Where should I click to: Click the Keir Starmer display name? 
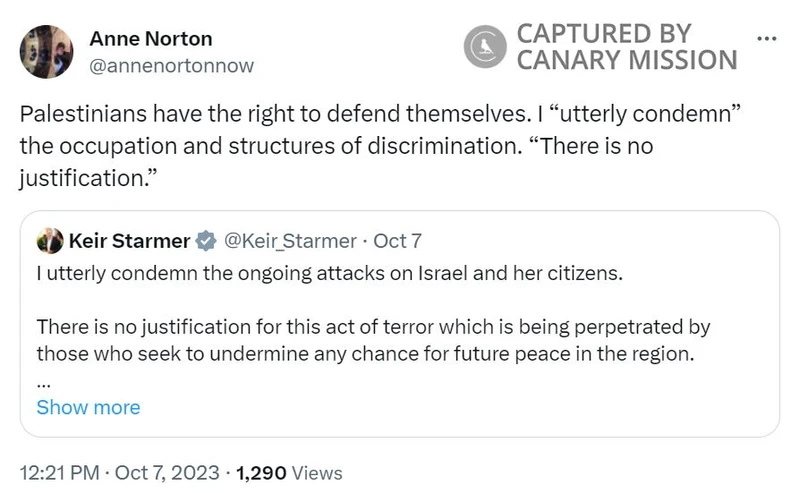click(x=129, y=241)
